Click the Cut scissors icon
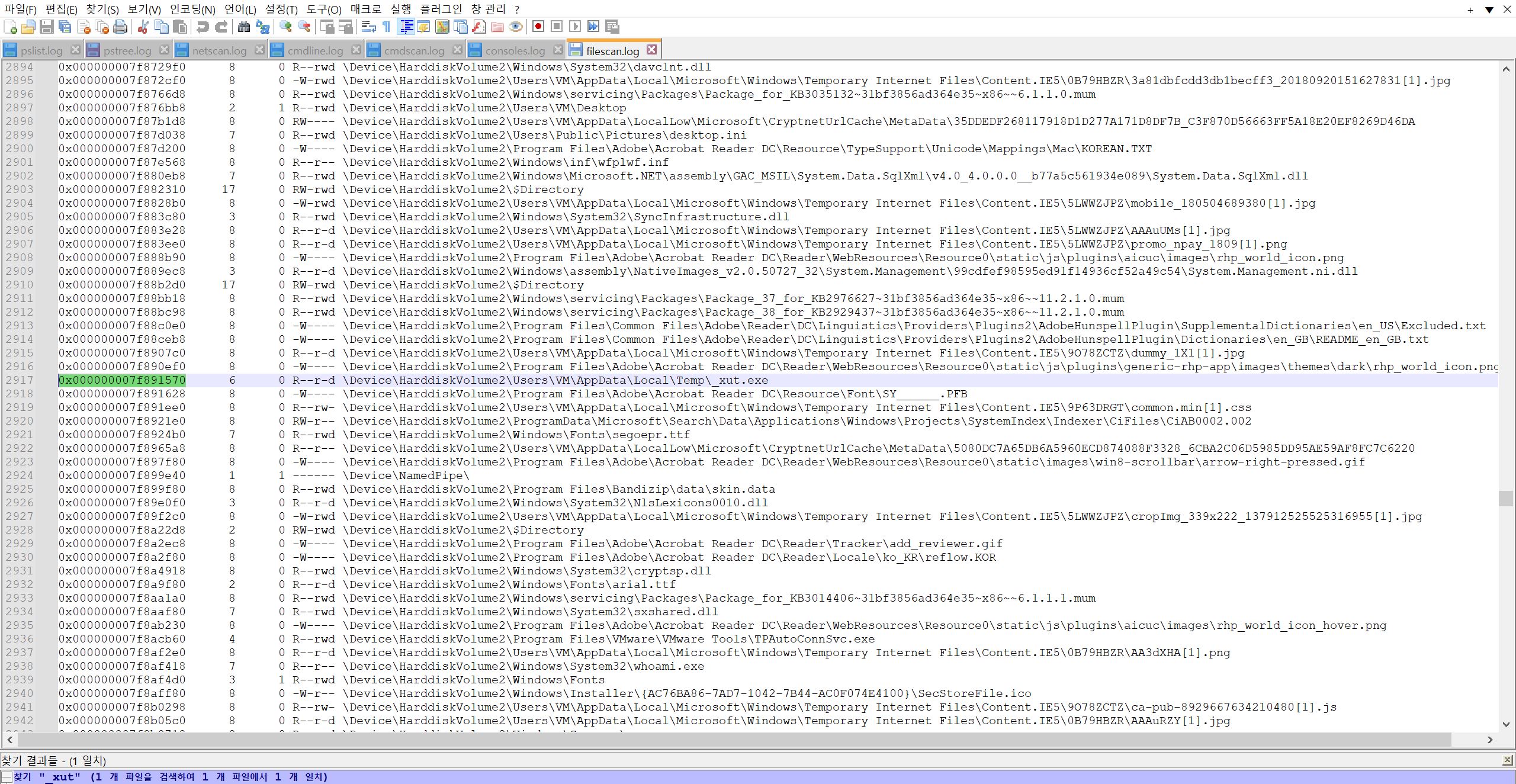1516x784 pixels. tap(143, 27)
